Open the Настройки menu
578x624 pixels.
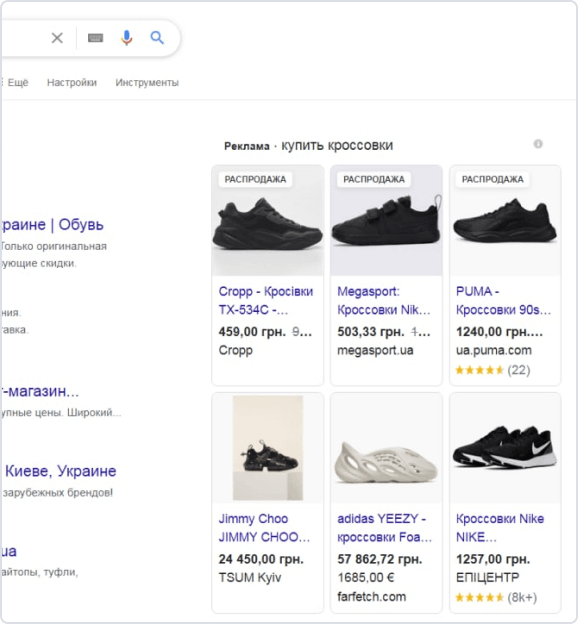point(72,83)
